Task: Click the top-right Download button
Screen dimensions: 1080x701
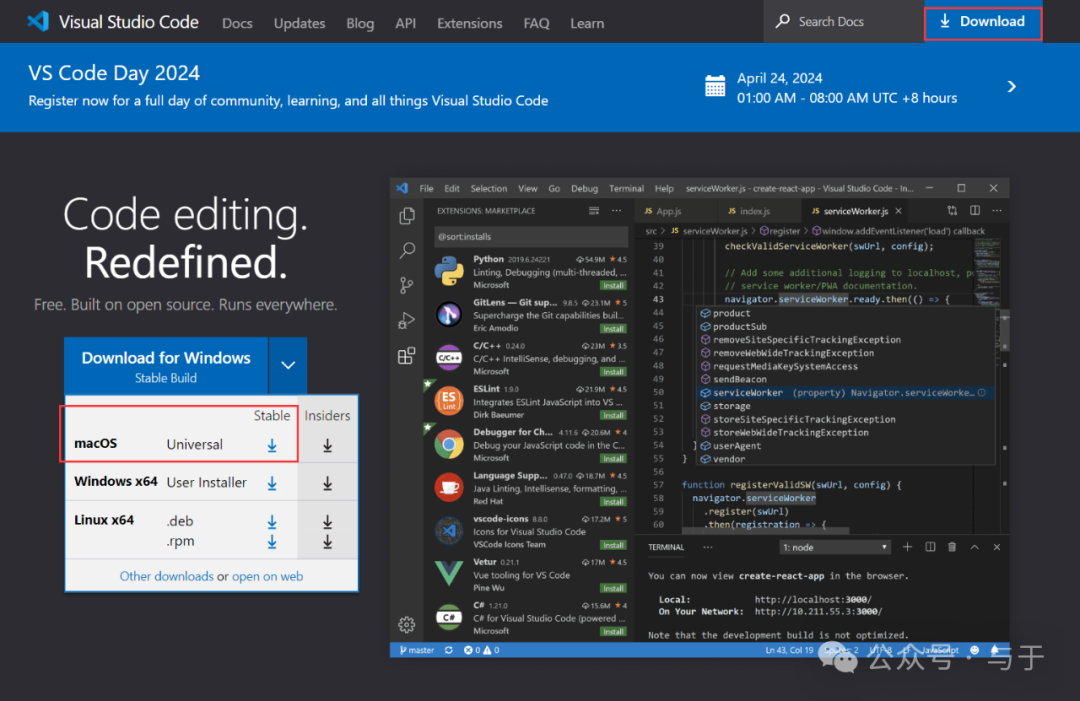Action: pyautogui.click(x=983, y=21)
